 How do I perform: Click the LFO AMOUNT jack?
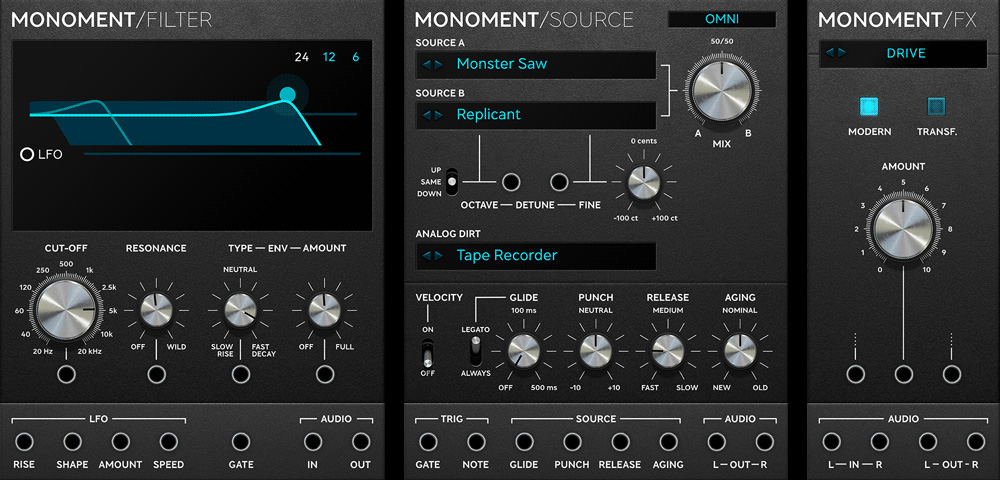pyautogui.click(x=120, y=442)
